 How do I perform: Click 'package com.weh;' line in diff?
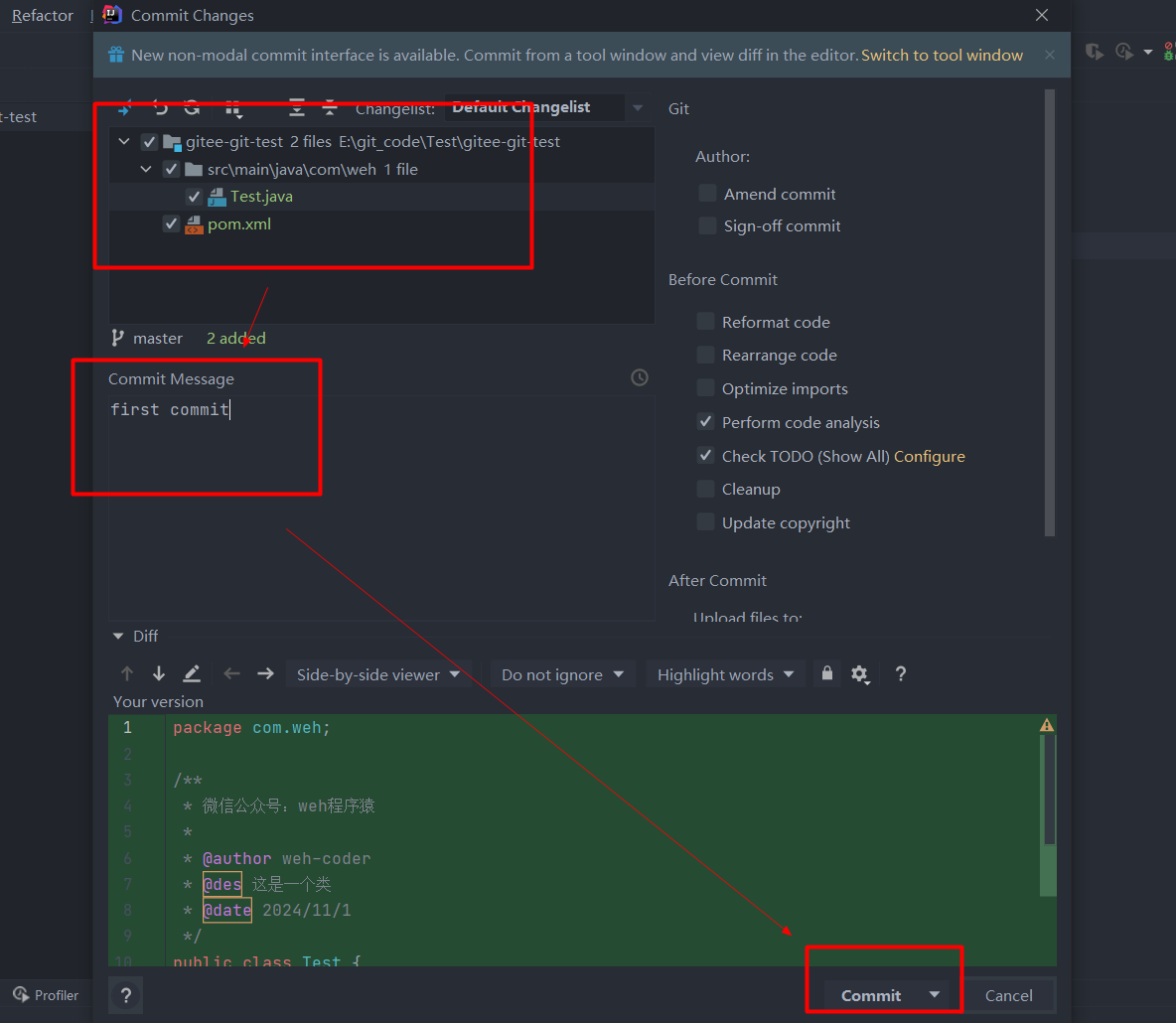point(251,727)
